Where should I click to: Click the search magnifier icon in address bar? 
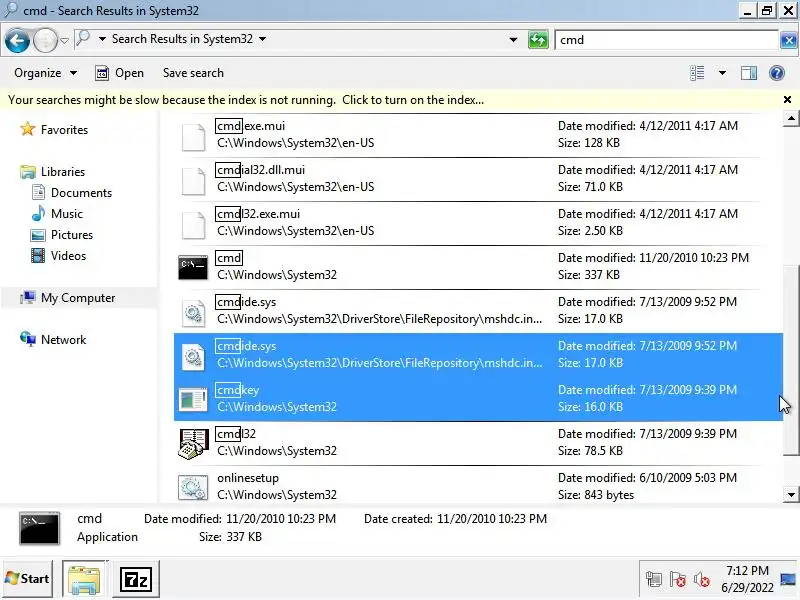tap(83, 39)
